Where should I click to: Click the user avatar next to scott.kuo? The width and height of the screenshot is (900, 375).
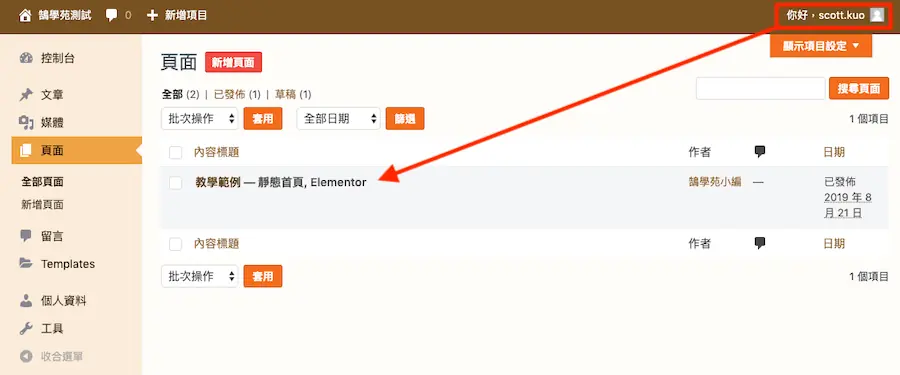[x=876, y=16]
